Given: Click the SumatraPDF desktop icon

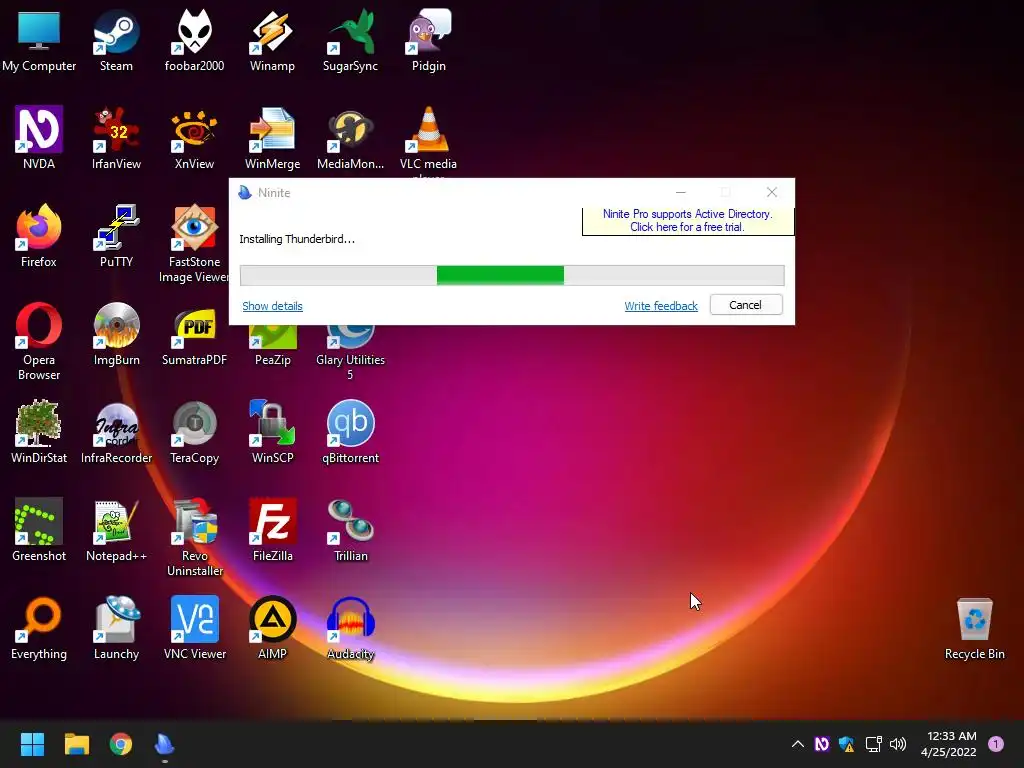Looking at the screenshot, I should click(x=194, y=334).
